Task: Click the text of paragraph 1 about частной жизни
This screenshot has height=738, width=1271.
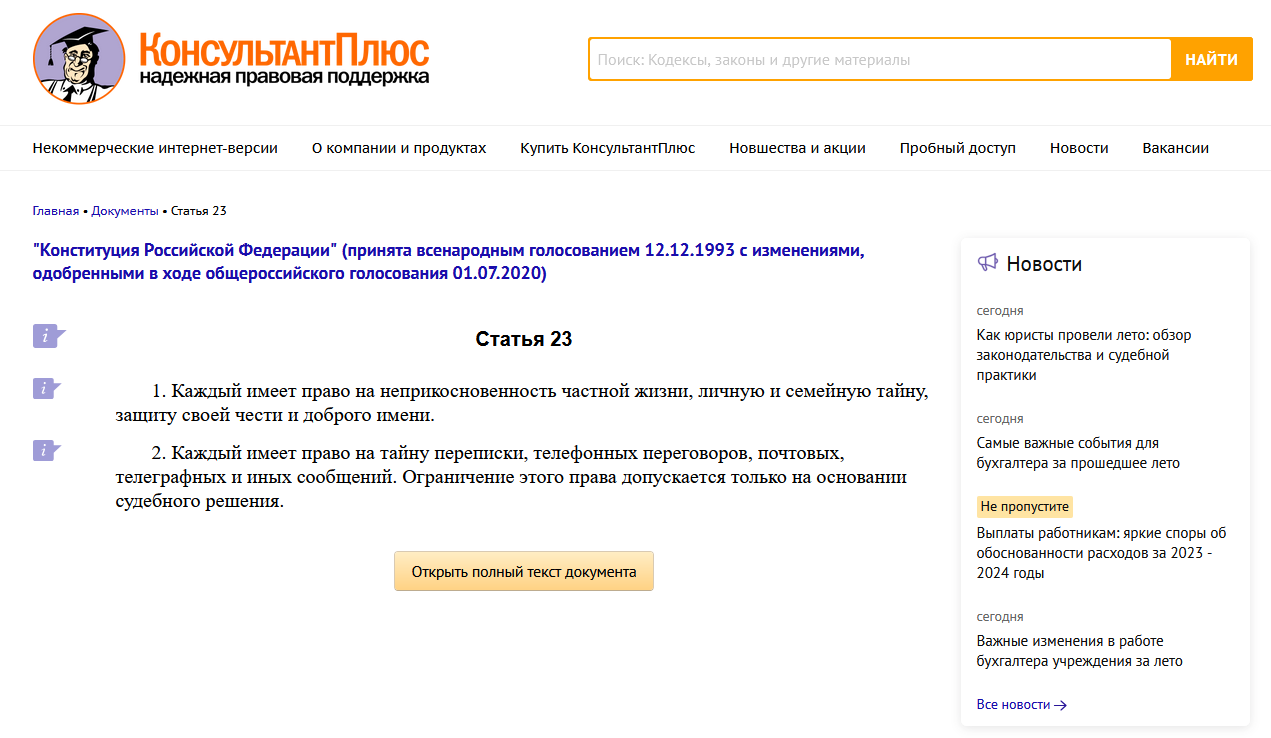Action: pos(522,402)
